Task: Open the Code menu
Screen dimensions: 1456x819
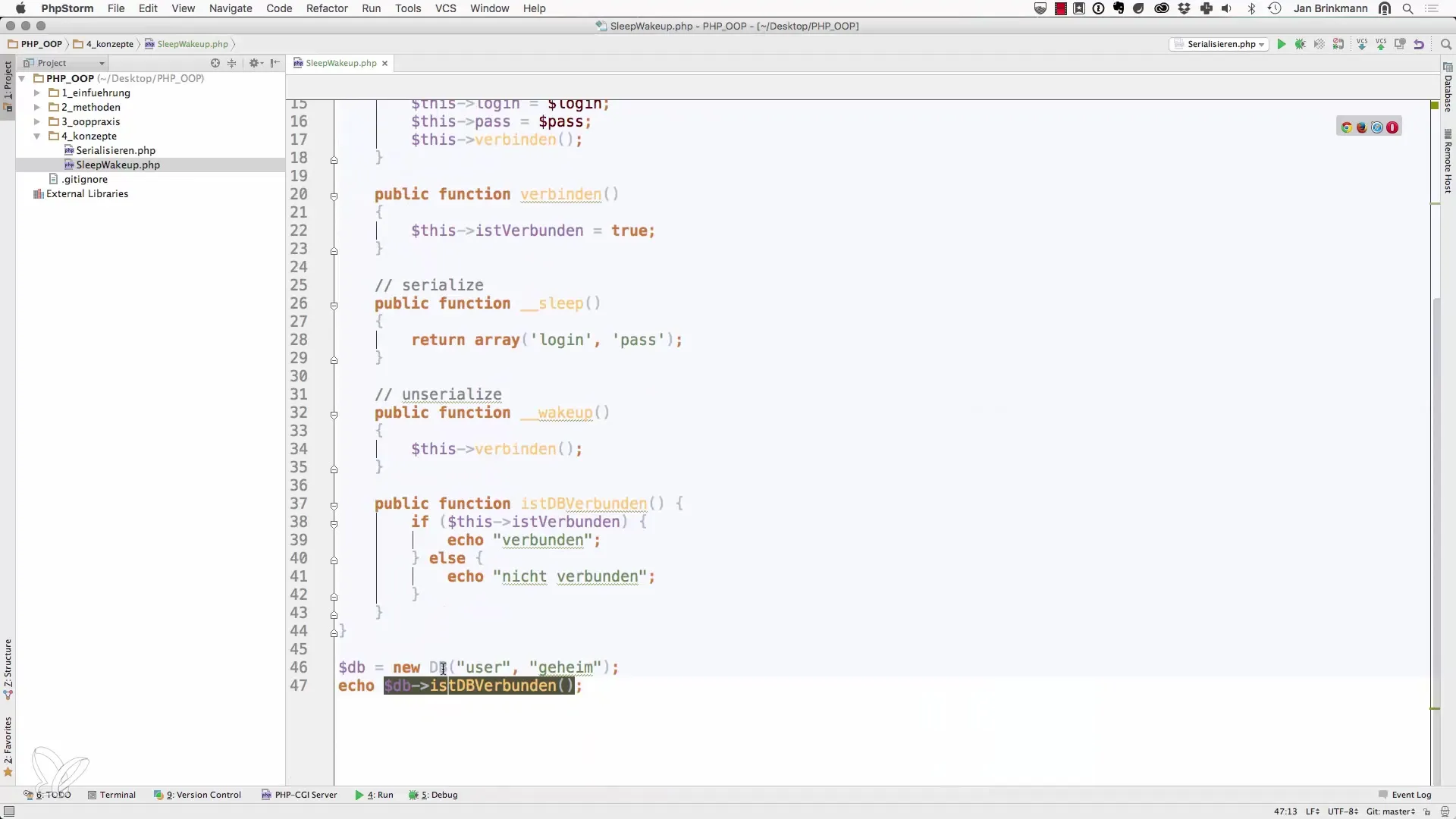Action: [x=279, y=8]
